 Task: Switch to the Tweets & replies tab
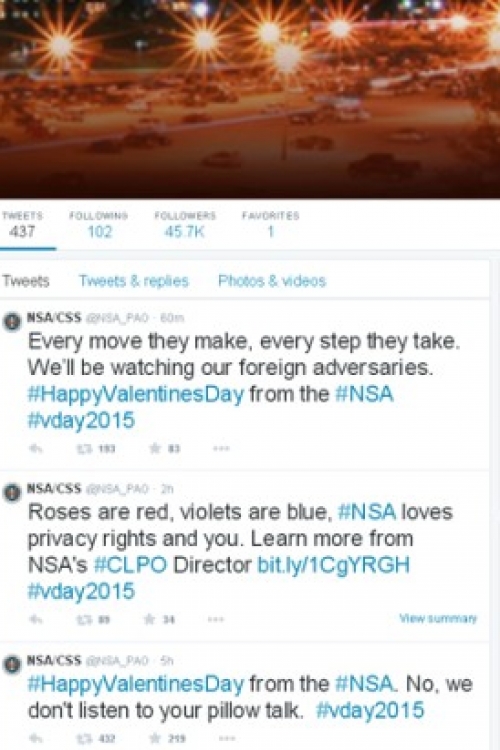pos(133,281)
